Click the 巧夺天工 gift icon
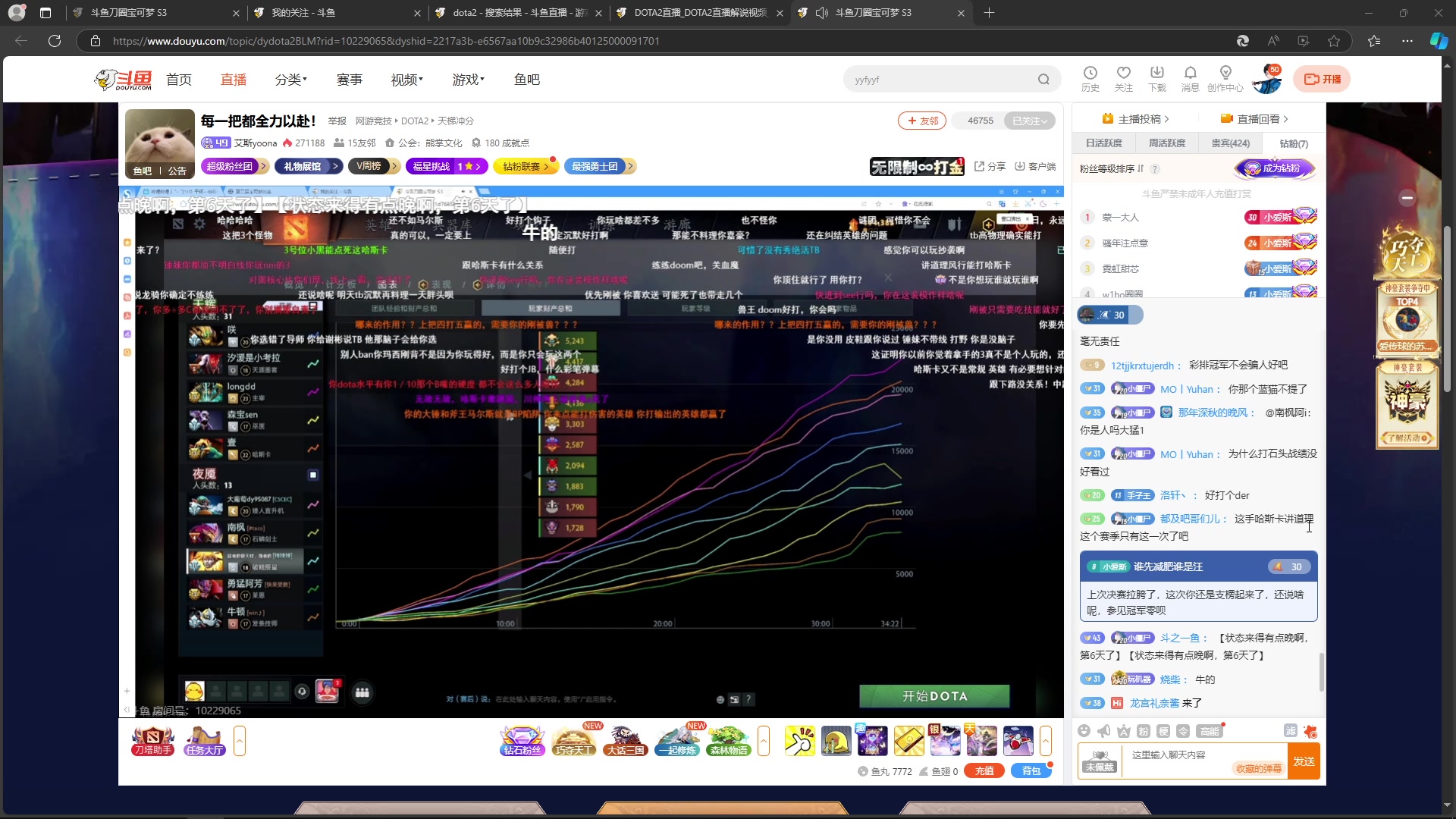Viewport: 1456px width, 819px height. point(574,741)
